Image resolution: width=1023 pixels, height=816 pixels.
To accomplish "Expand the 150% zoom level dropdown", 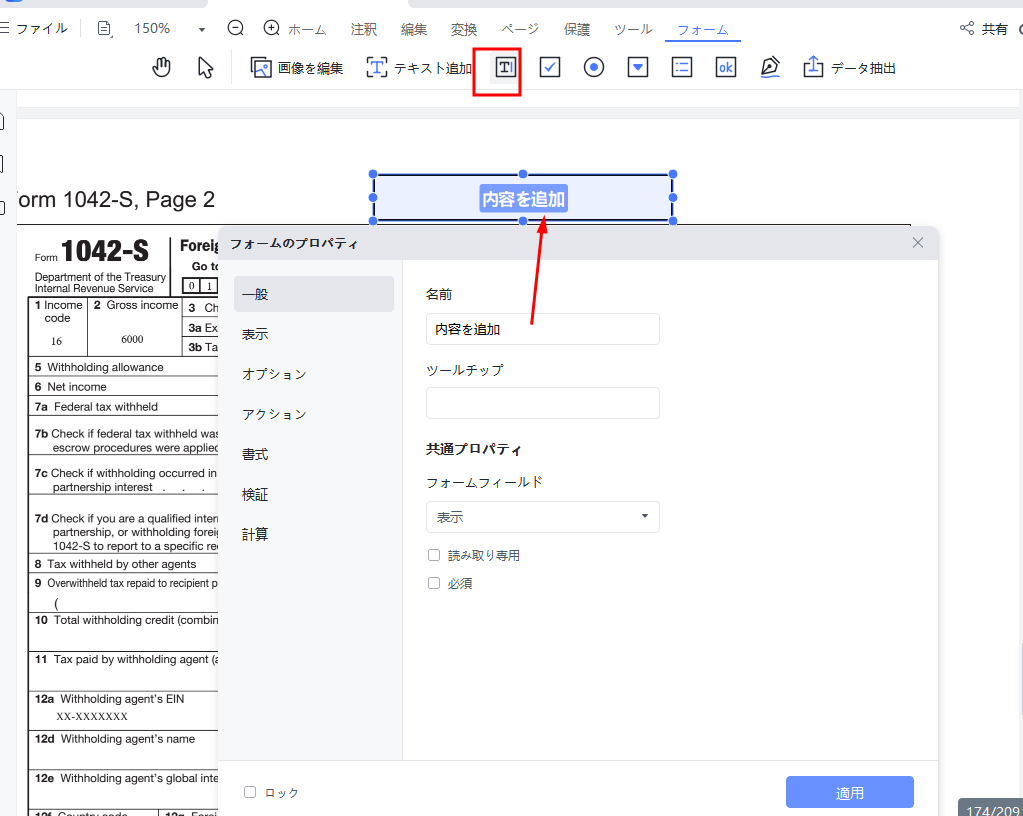I will 202,29.
